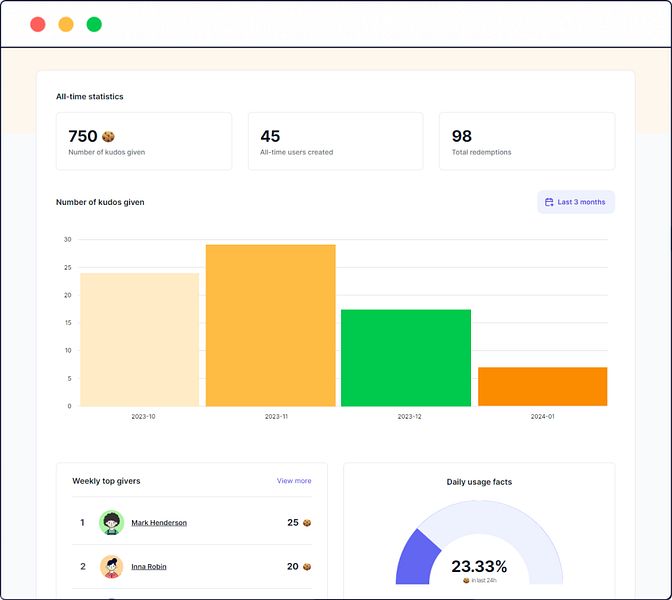Click the cookie icon beside Mark Henderson's 25

click(x=307, y=523)
